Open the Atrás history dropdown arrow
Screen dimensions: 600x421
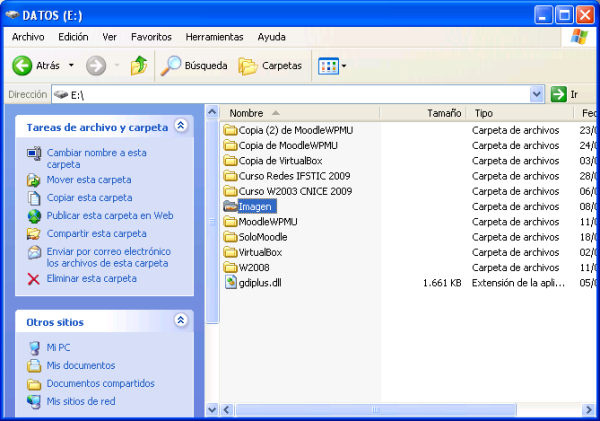pos(71,66)
